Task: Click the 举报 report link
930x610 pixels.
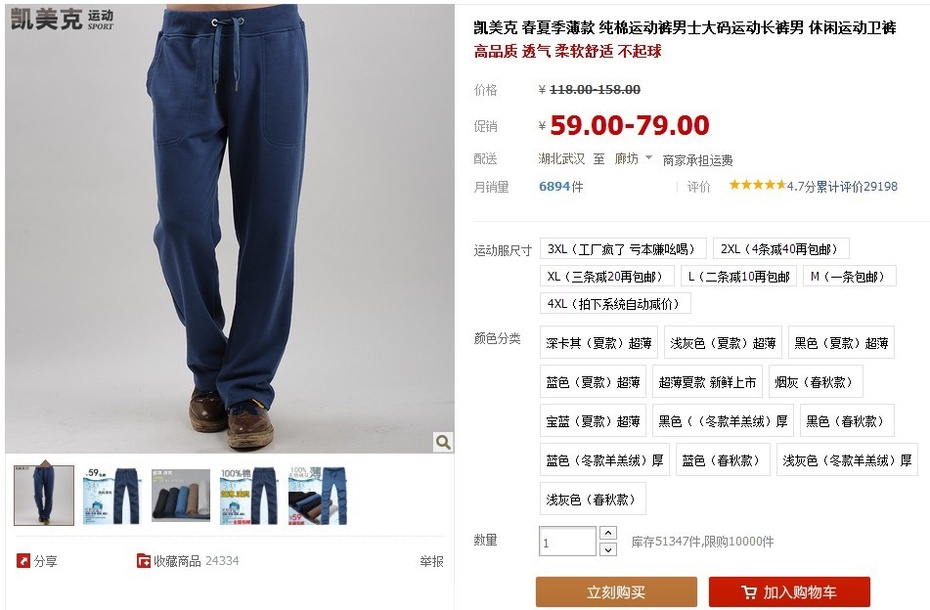Action: (x=431, y=561)
